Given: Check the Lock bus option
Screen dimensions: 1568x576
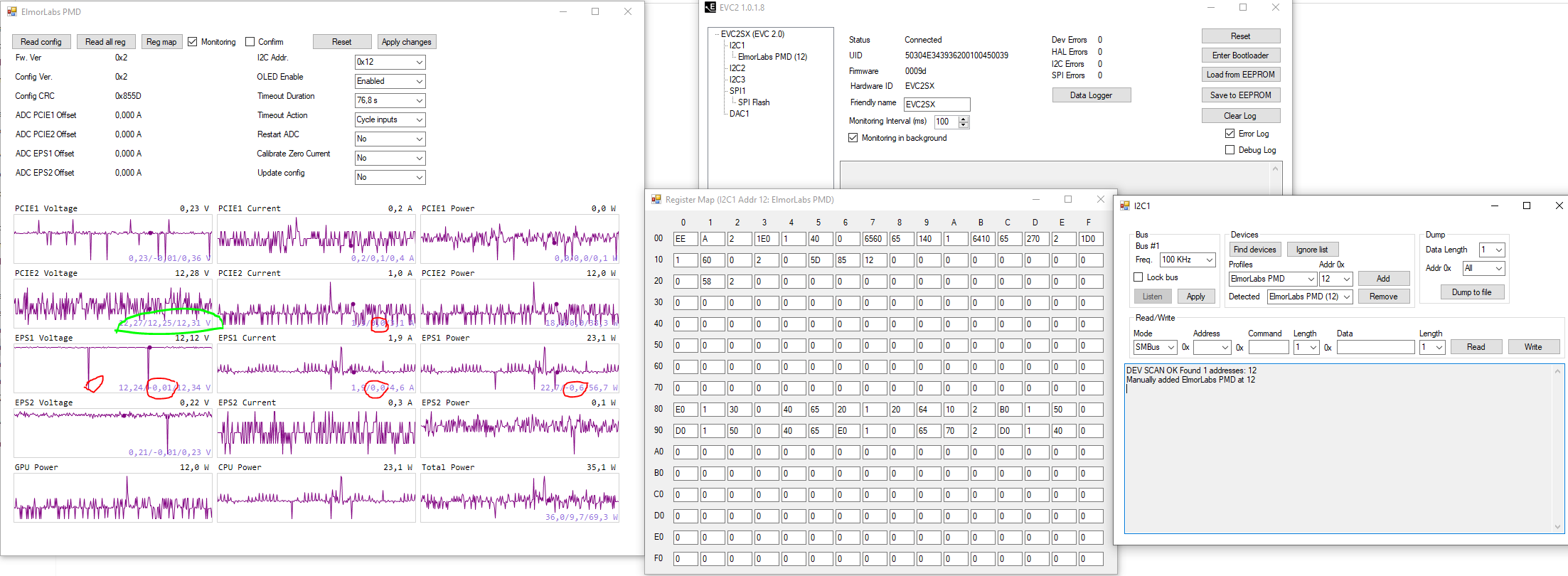Looking at the screenshot, I should point(1138,277).
